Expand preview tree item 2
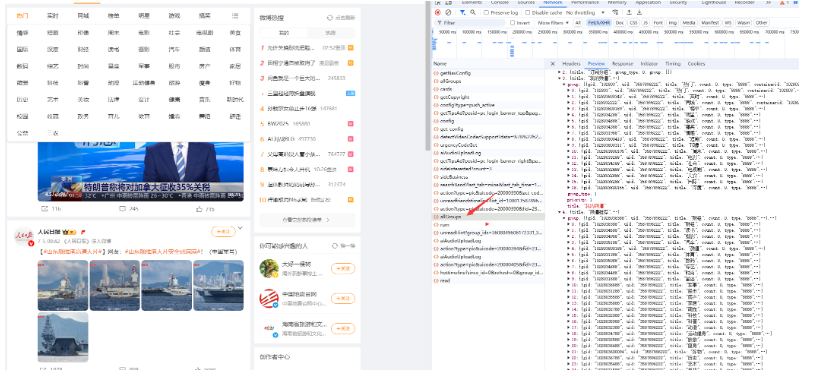This screenshot has height=382, width=816. [x=559, y=71]
